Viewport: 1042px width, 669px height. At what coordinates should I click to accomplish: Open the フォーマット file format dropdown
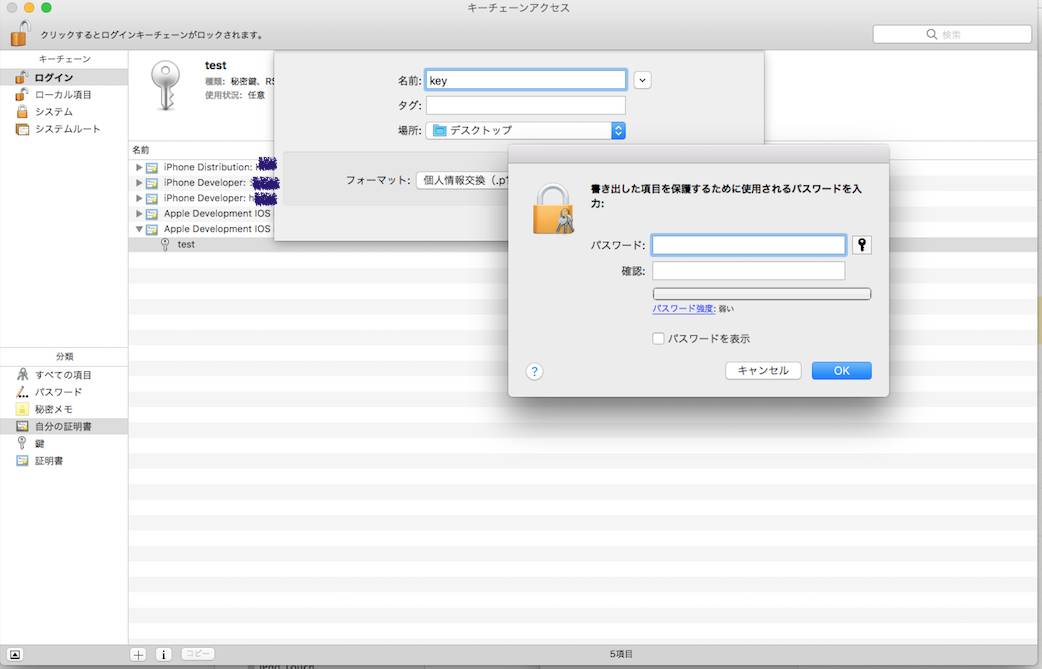pyautogui.click(x=463, y=180)
